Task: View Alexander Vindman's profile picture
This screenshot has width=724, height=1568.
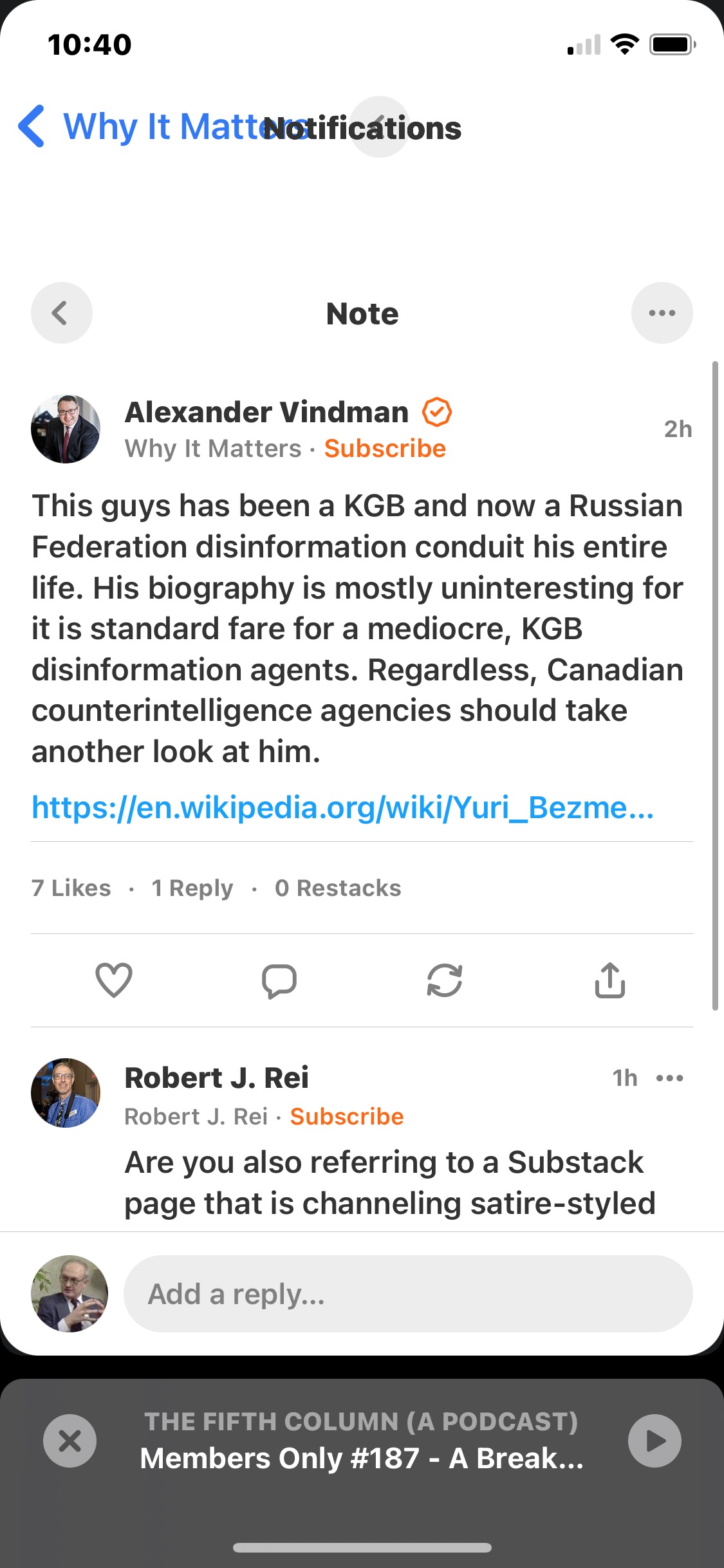Action: pos(66,428)
